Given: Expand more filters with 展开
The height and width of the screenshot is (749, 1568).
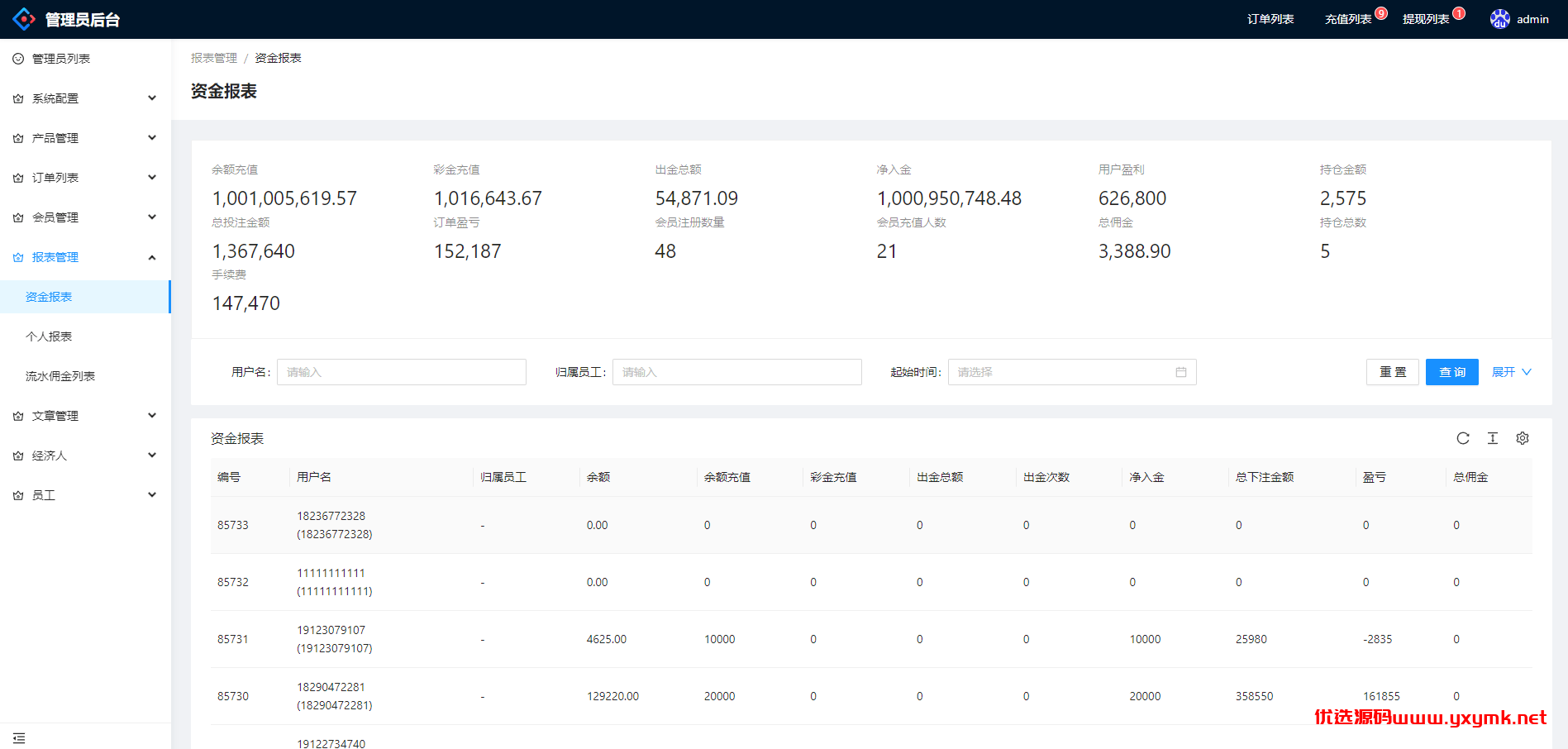Looking at the screenshot, I should 1511,372.
